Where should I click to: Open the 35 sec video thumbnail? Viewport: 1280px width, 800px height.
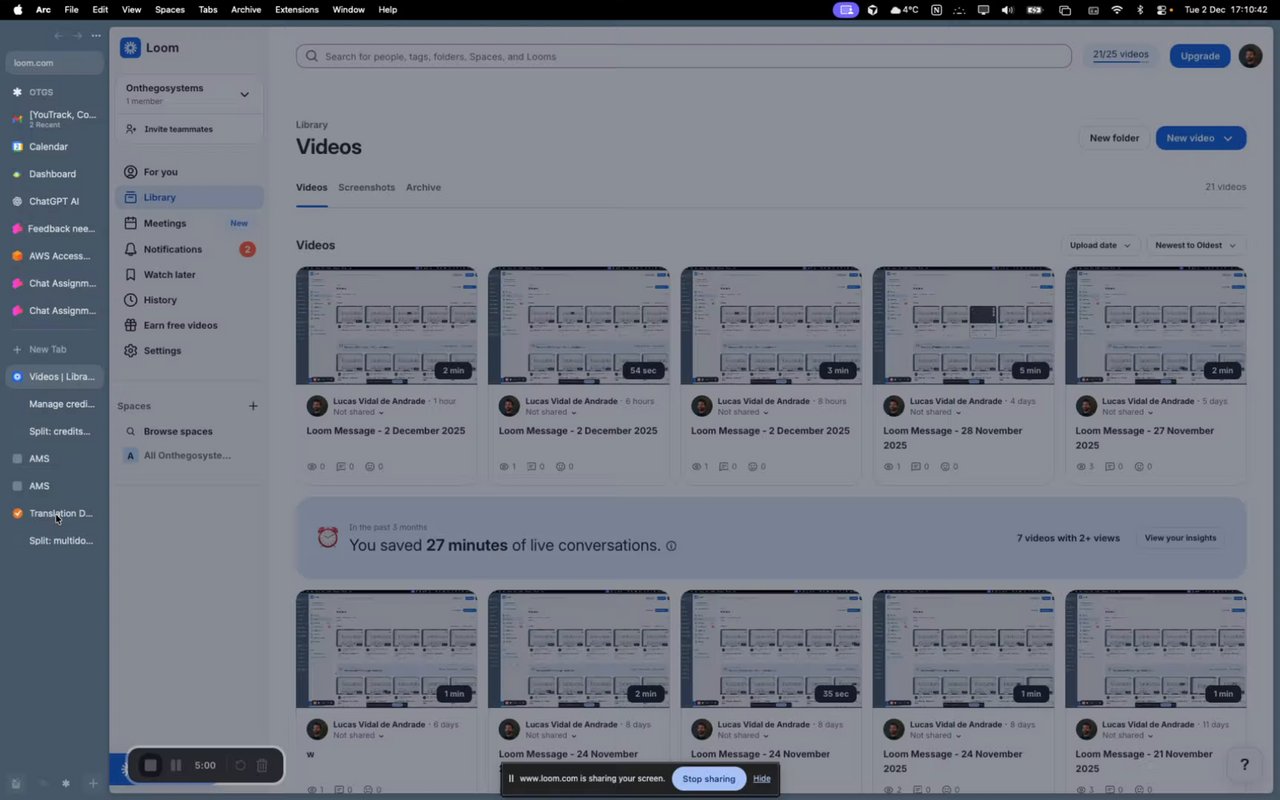[x=771, y=649]
